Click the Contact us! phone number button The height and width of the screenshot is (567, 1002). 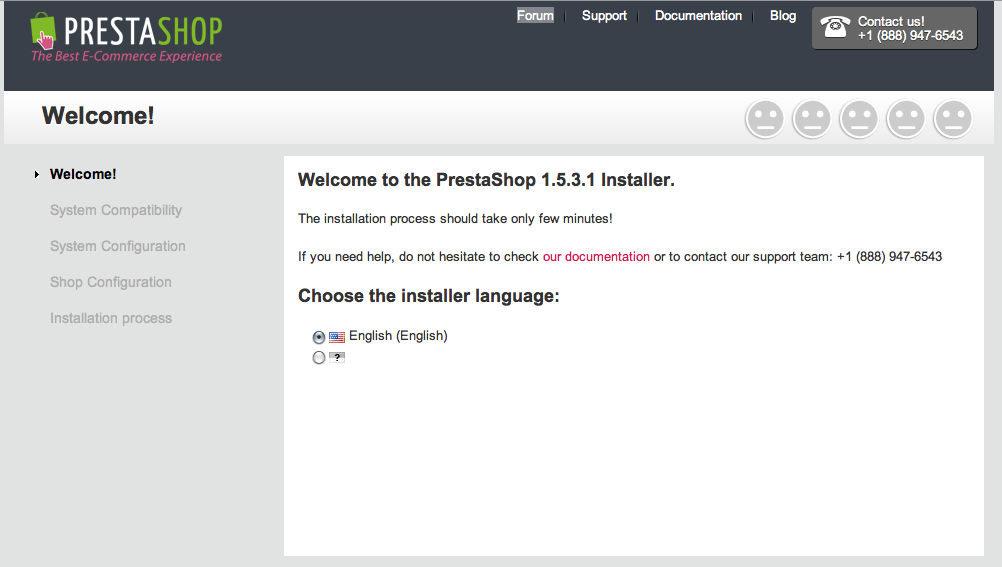(x=894, y=28)
